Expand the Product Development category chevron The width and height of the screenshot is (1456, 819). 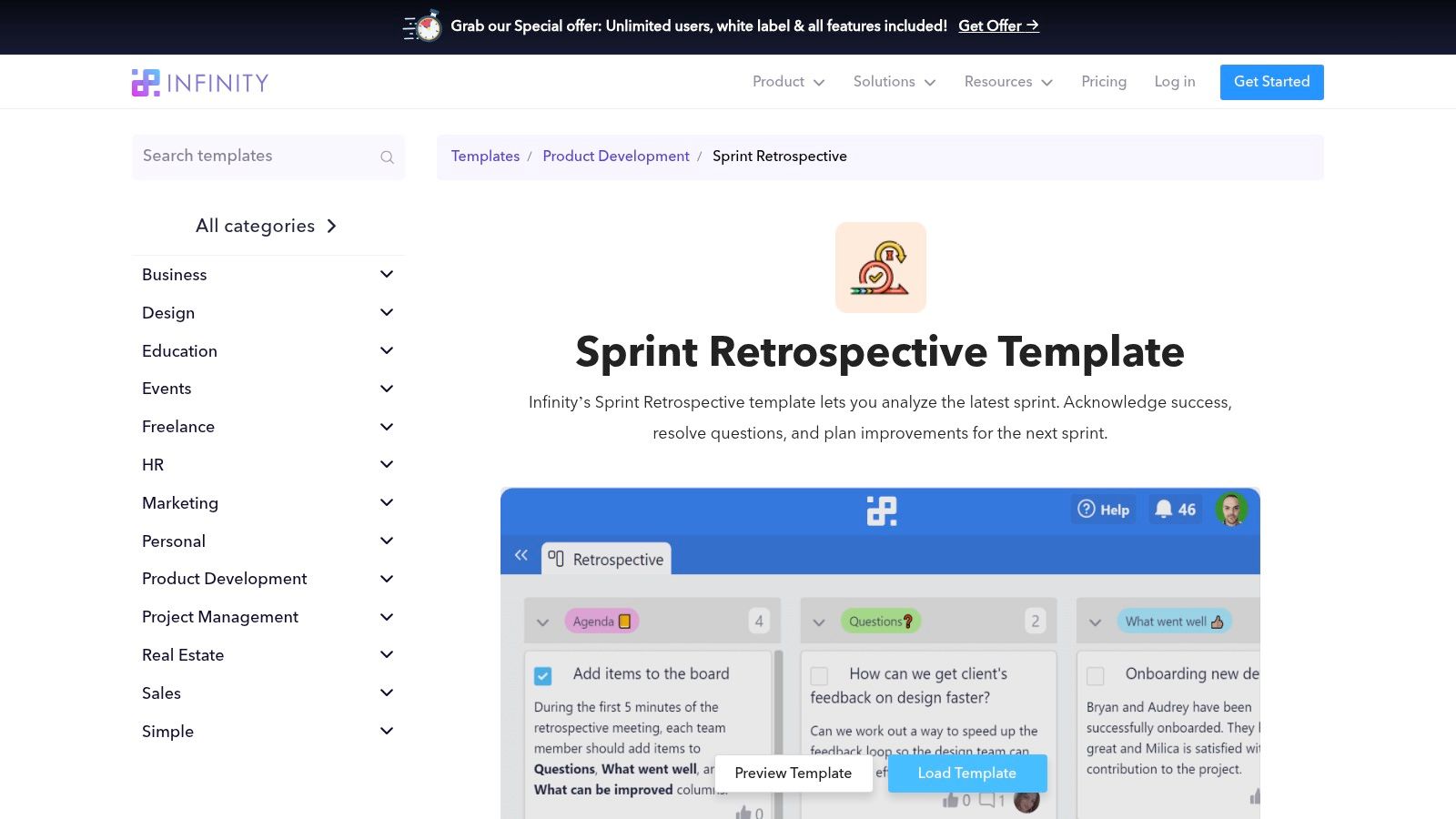pyautogui.click(x=387, y=579)
